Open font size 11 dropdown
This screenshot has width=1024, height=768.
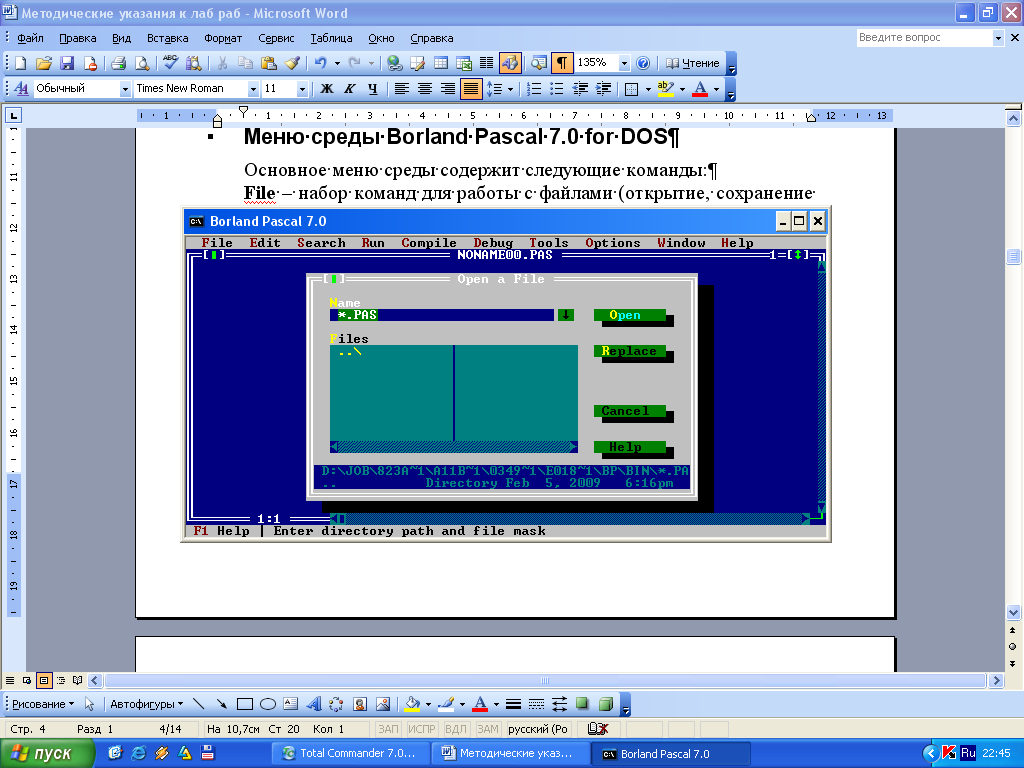coord(302,89)
